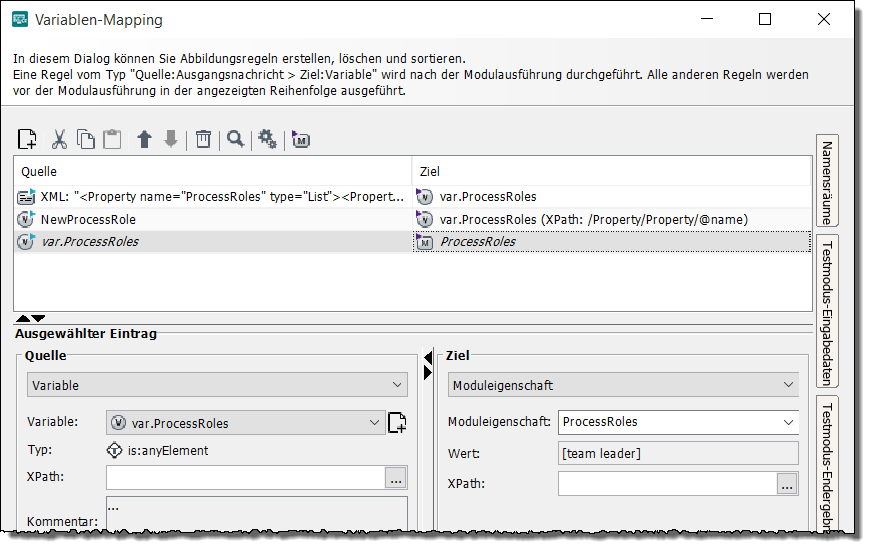Click the gears settings icon in toolbar
Image resolution: width=870 pixels, height=551 pixels.
pyautogui.click(x=268, y=139)
